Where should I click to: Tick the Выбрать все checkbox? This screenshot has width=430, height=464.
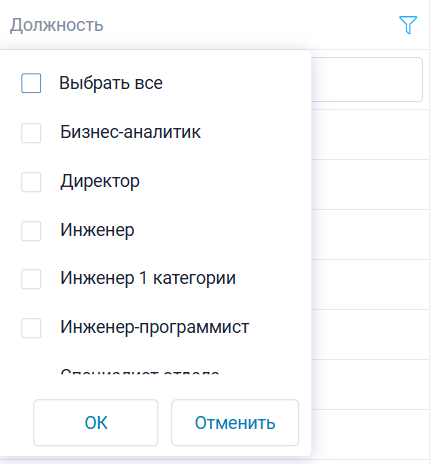(31, 83)
